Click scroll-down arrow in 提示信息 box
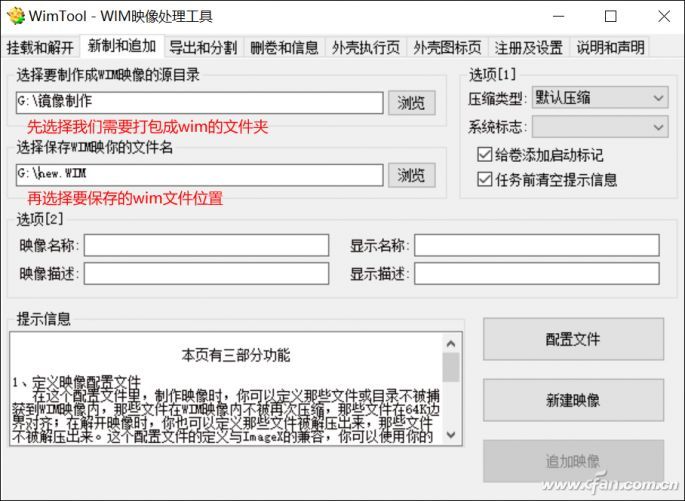 451,435
